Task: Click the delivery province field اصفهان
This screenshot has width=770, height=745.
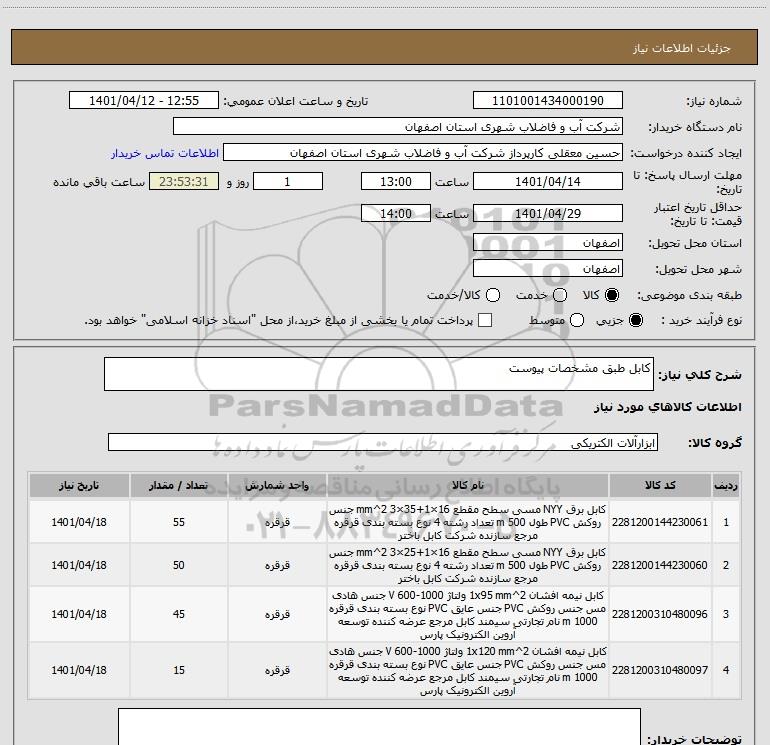Action: [548, 243]
